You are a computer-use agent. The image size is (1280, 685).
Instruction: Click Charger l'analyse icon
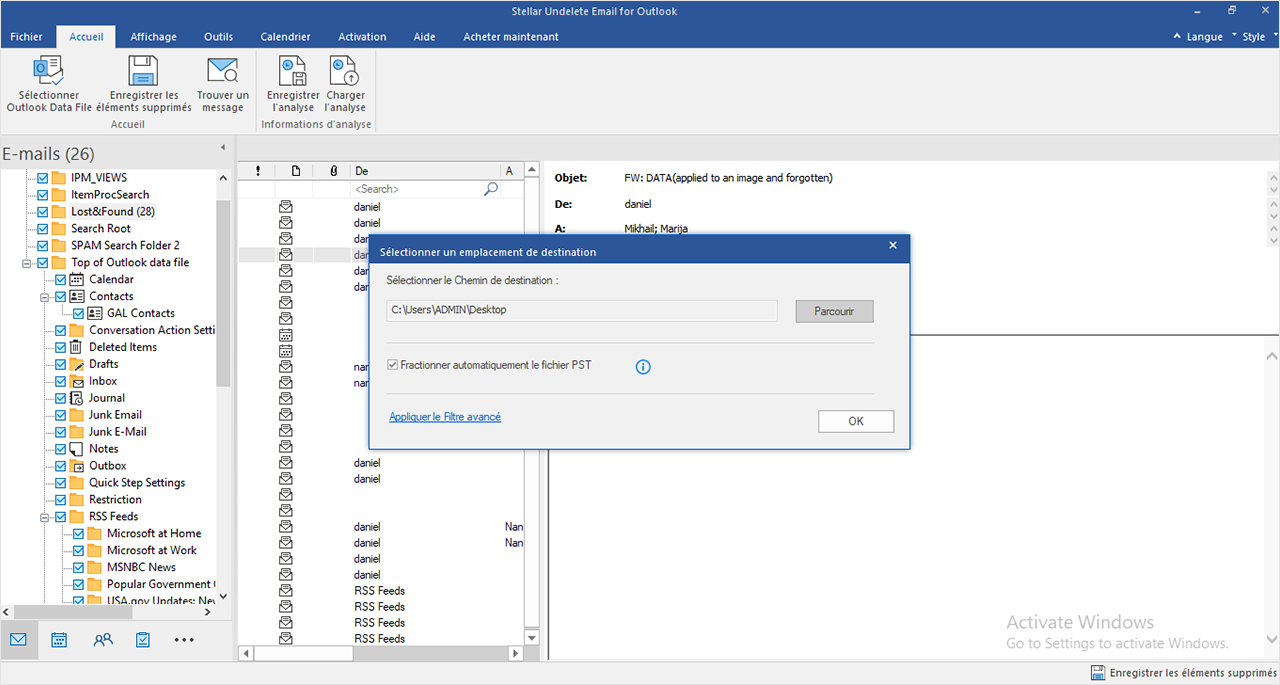pyautogui.click(x=344, y=70)
